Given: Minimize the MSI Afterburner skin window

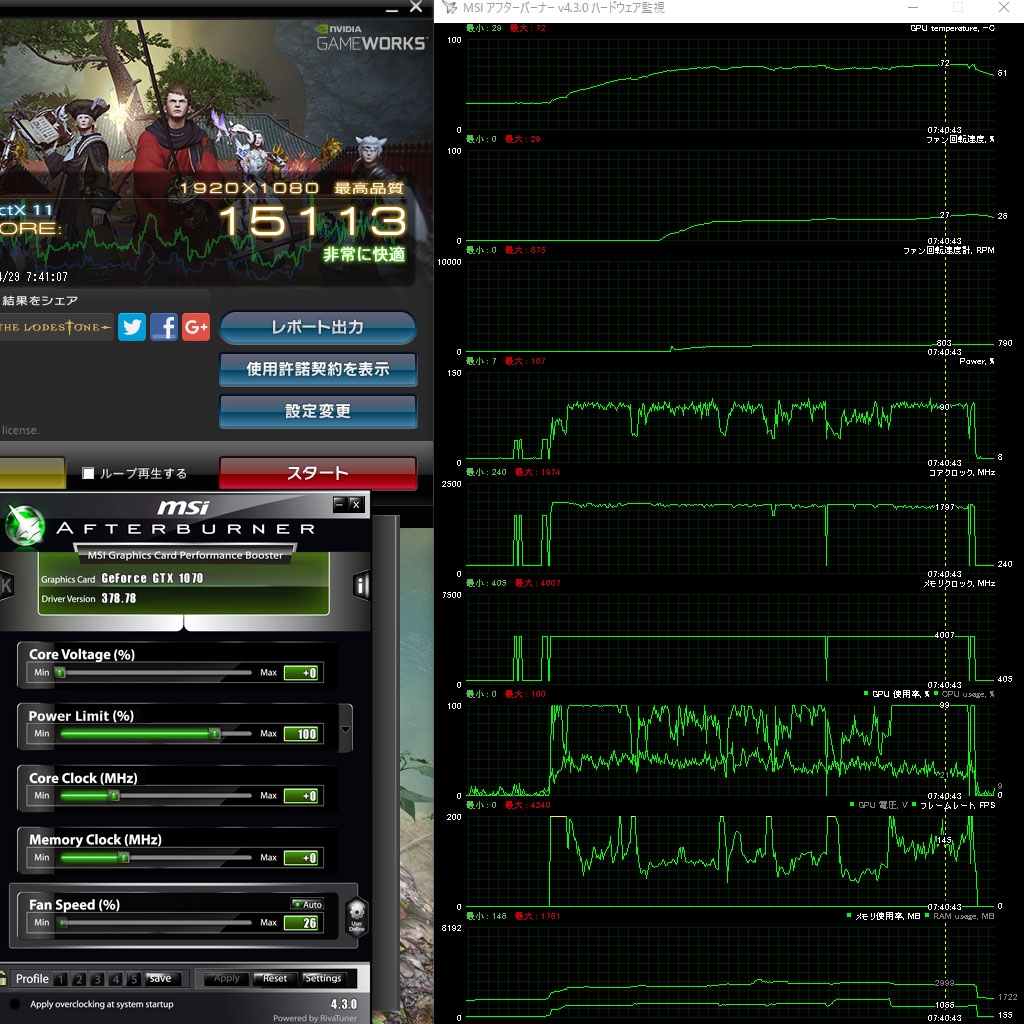Looking at the screenshot, I should [340, 504].
